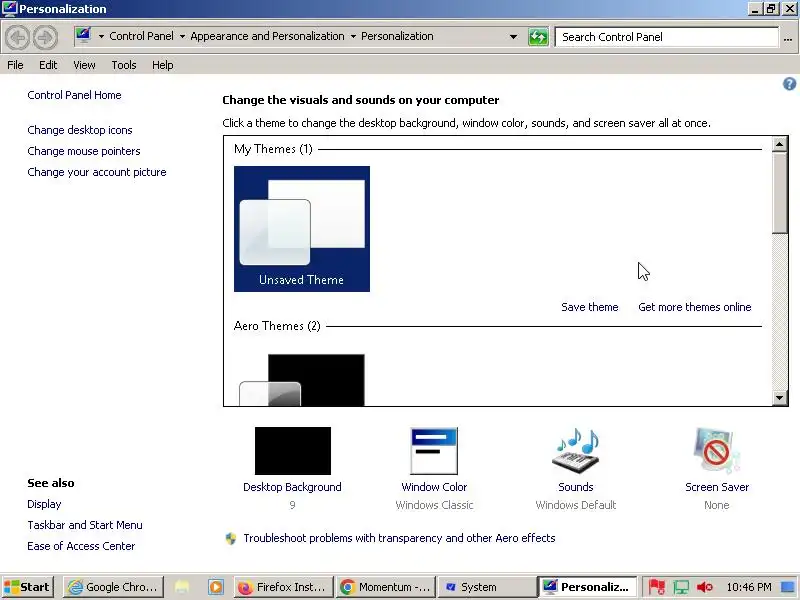
Task: Select the first Aero theme thumbnail
Action: (302, 380)
